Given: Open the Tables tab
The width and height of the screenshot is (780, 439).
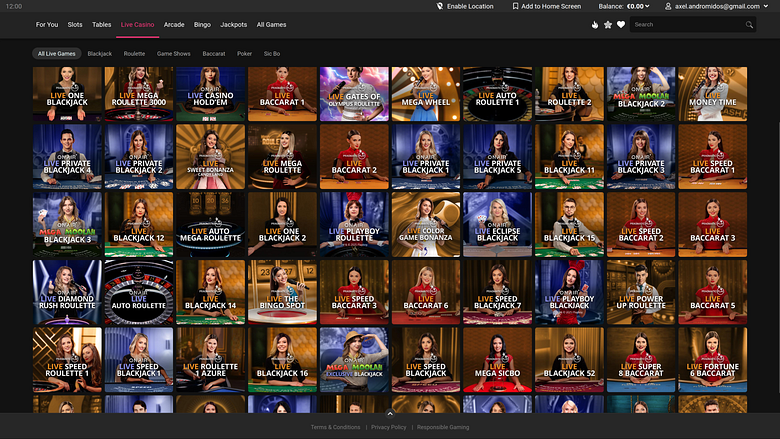Looking at the screenshot, I should point(101,24).
